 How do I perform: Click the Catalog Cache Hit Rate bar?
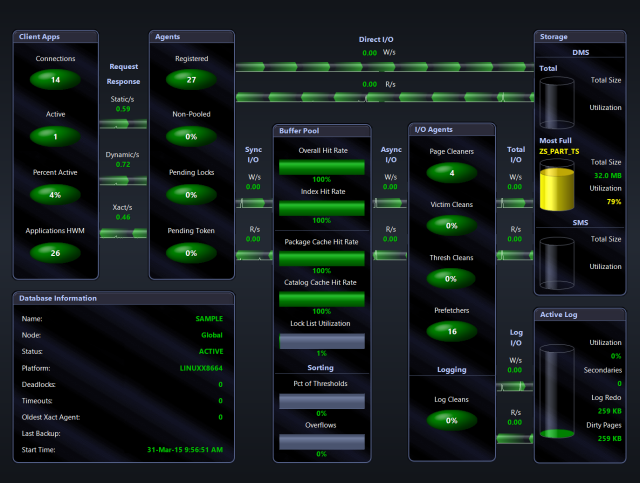pyautogui.click(x=322, y=299)
